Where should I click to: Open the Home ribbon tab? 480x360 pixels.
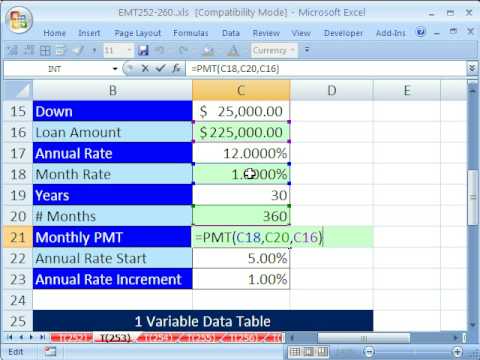[54, 33]
